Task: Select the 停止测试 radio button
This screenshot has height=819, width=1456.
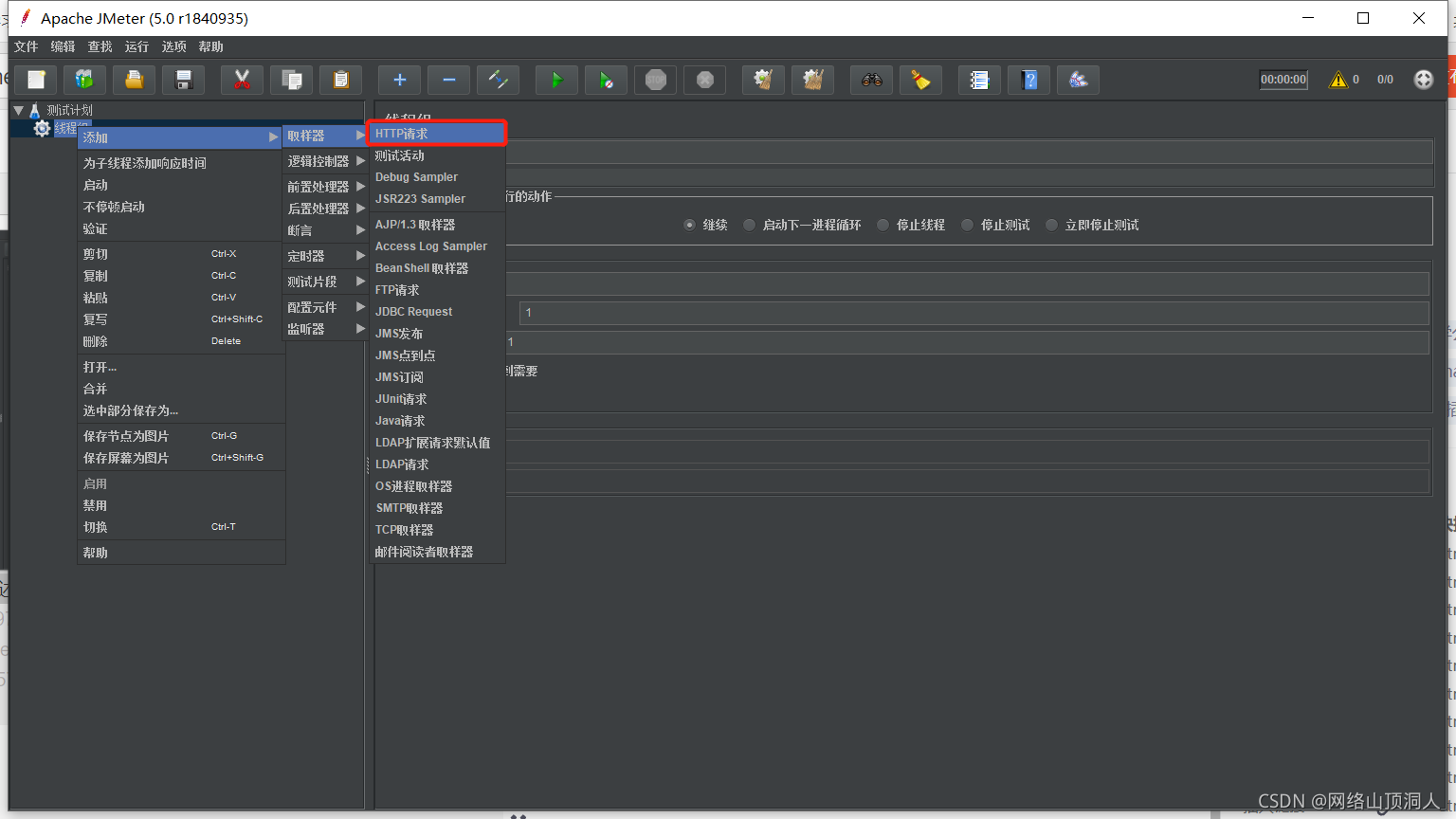Action: (x=967, y=225)
